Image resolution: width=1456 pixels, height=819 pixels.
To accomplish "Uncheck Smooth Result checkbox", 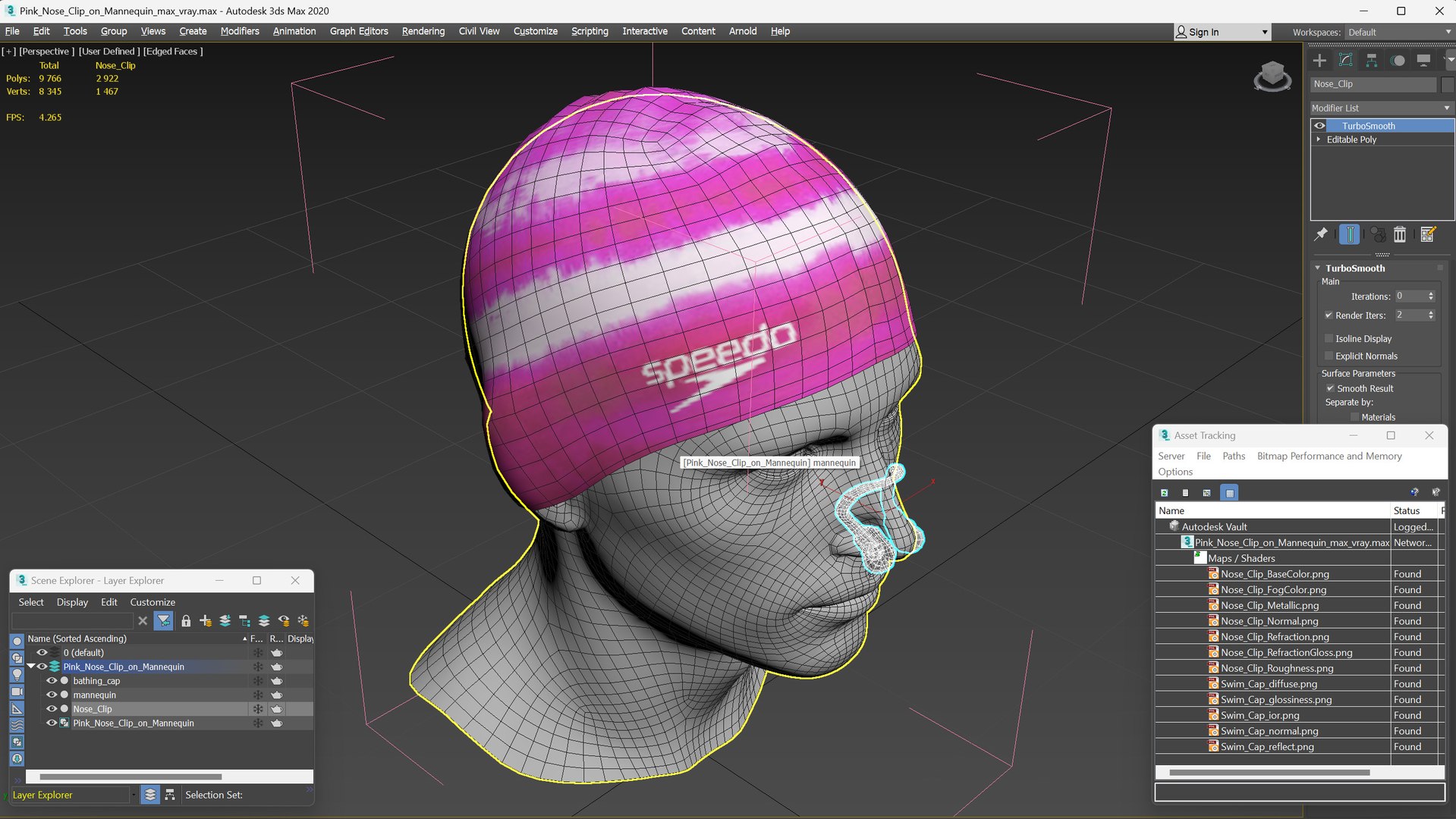I will coord(1330,389).
